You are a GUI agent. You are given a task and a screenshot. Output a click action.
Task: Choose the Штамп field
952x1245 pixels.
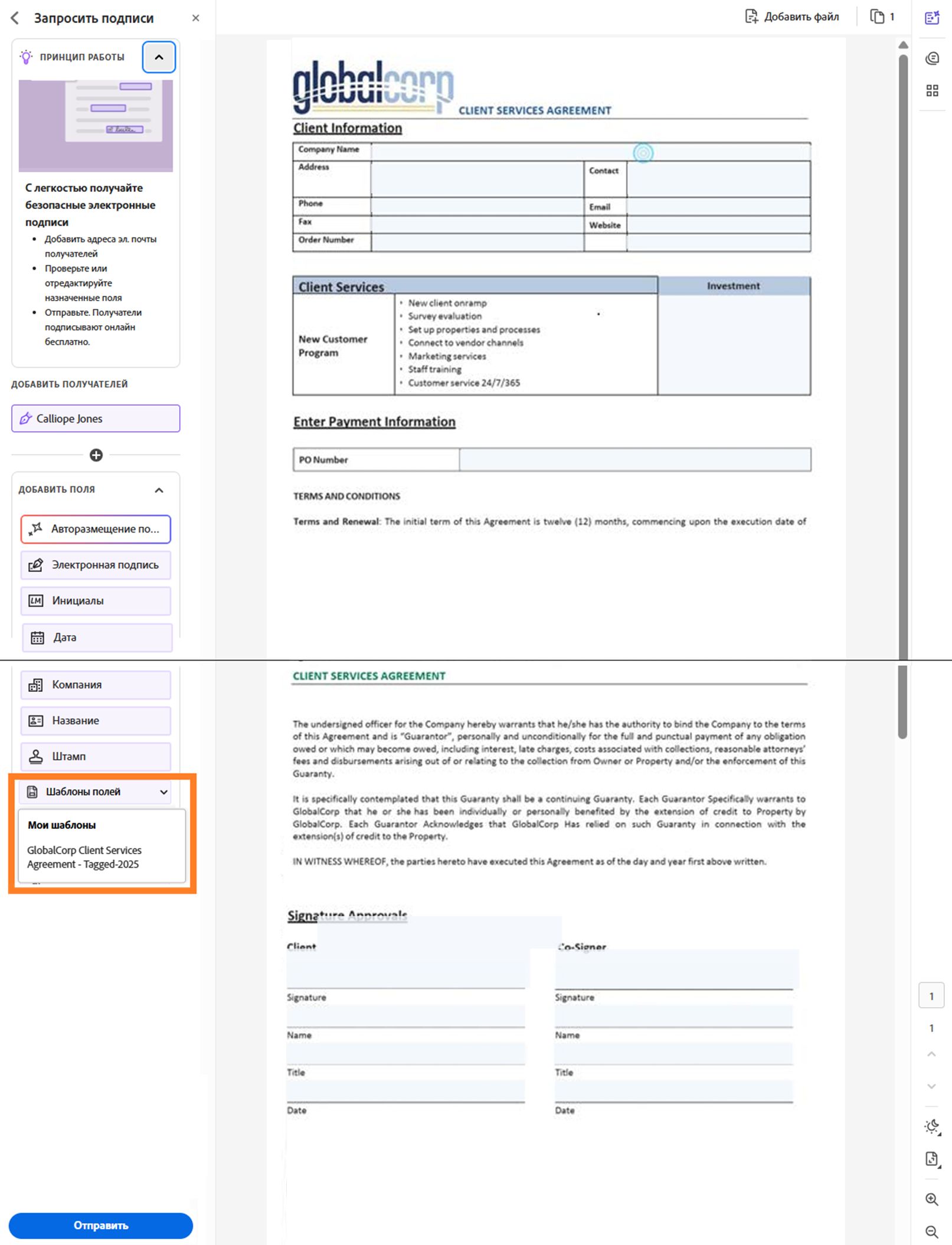96,757
